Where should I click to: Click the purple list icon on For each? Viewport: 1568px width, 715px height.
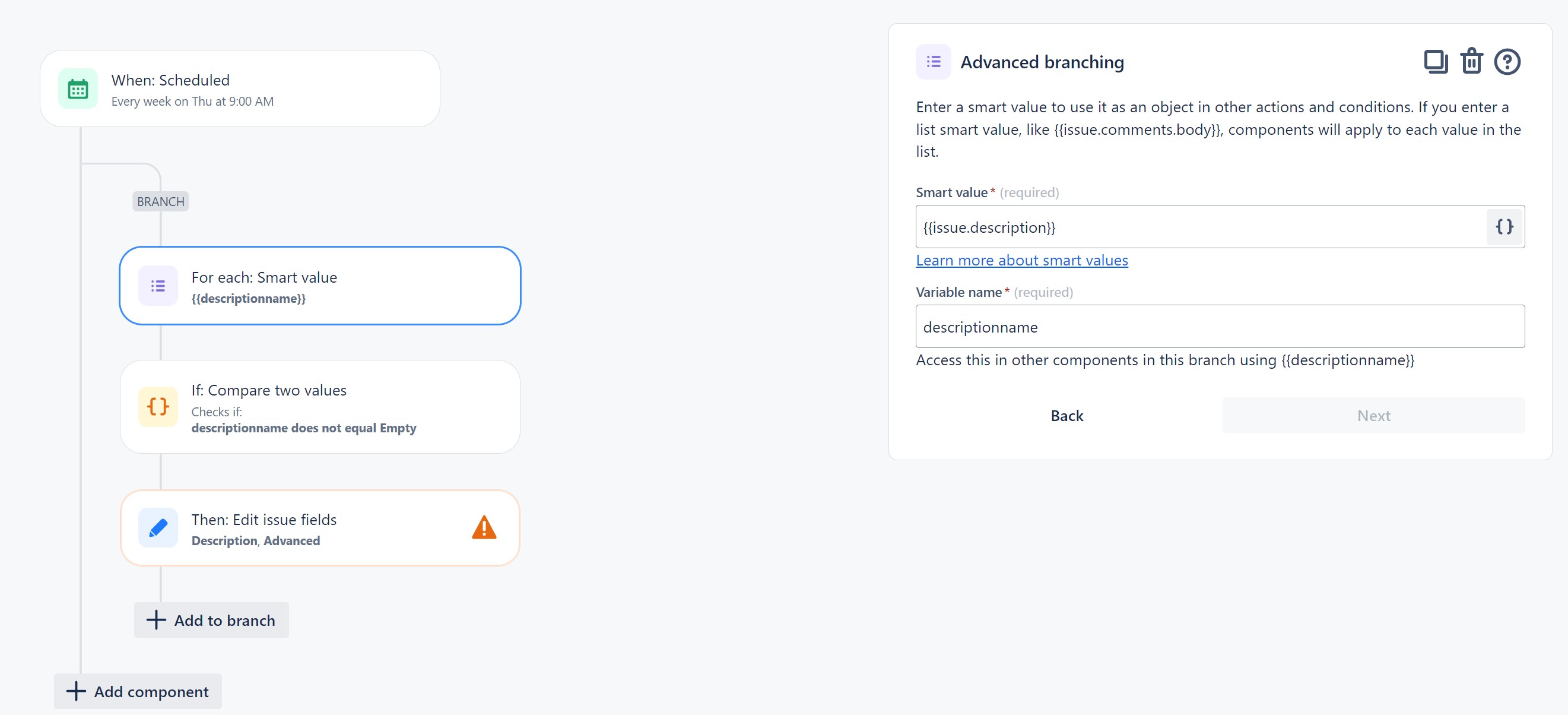[158, 286]
